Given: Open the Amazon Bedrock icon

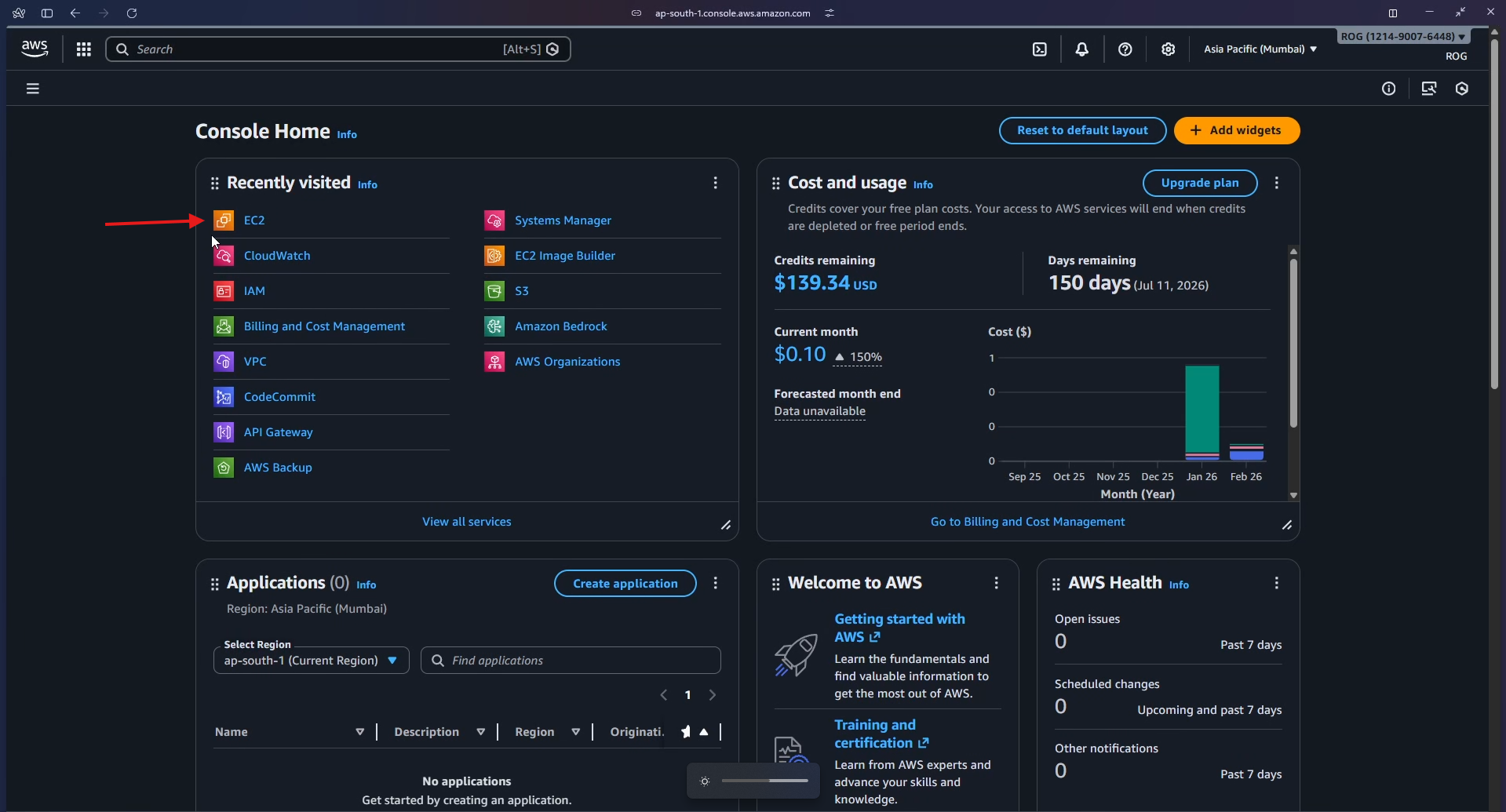Looking at the screenshot, I should click(494, 326).
